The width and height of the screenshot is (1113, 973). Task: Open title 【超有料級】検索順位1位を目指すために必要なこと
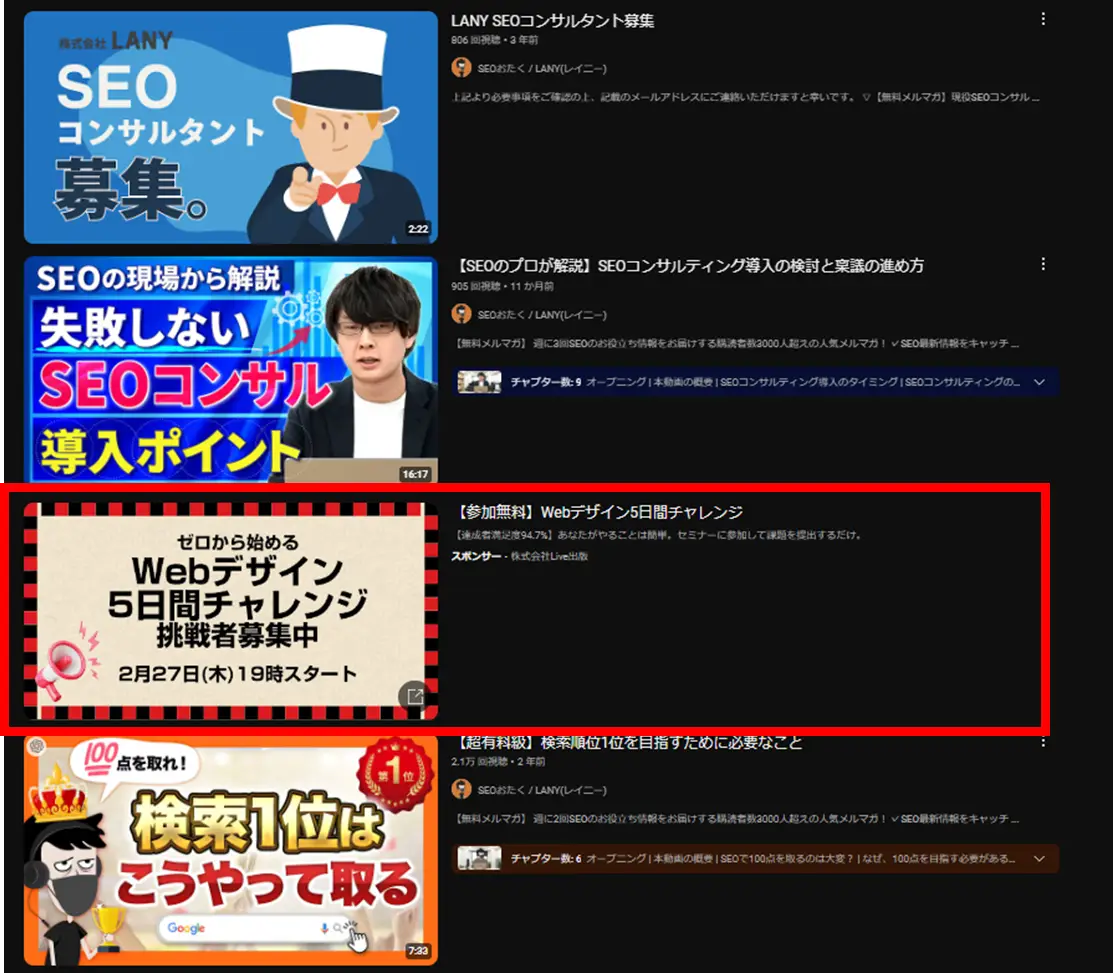coord(627,743)
